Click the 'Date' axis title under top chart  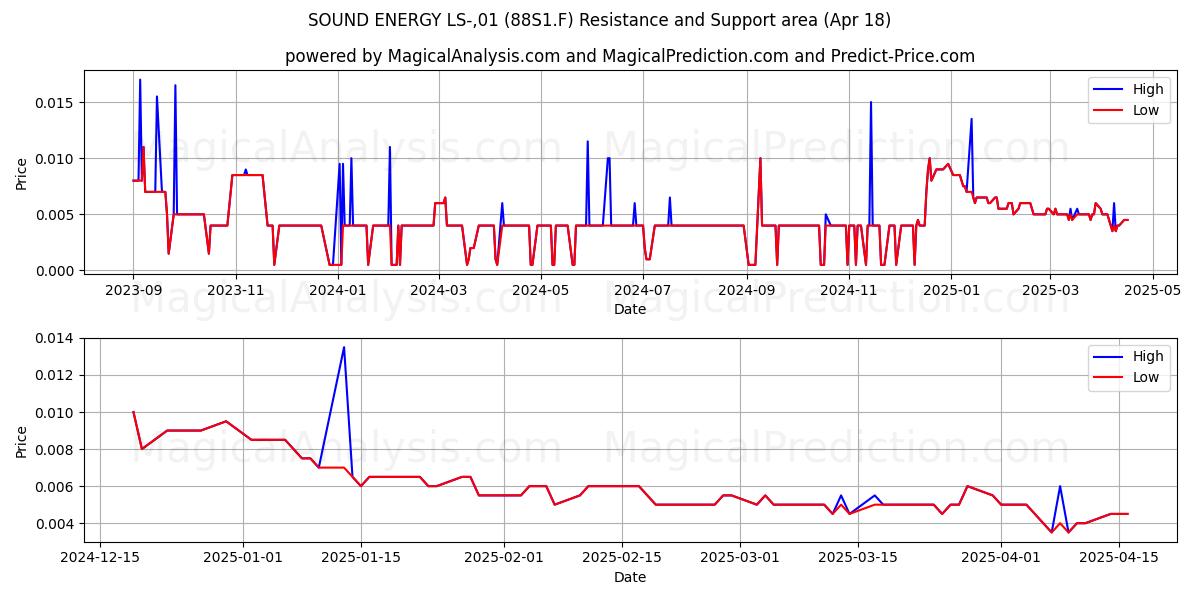tap(630, 310)
